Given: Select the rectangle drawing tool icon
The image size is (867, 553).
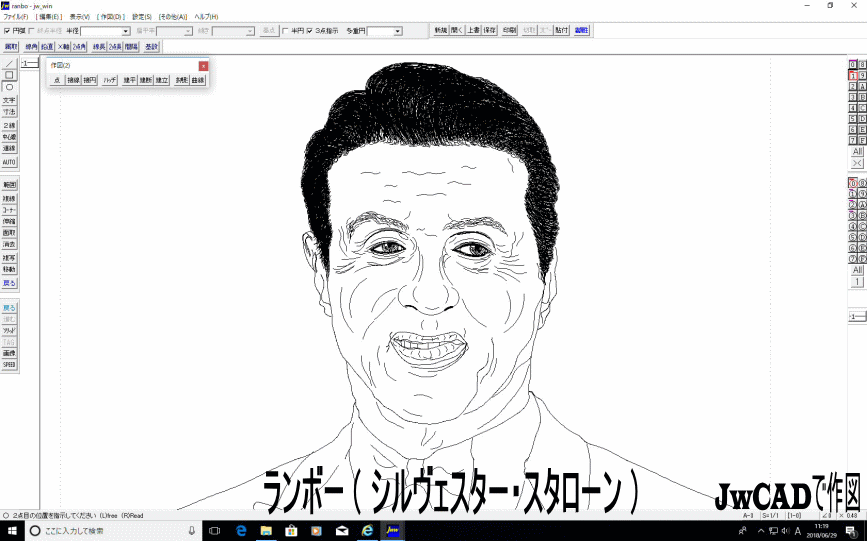Looking at the screenshot, I should [x=9, y=75].
